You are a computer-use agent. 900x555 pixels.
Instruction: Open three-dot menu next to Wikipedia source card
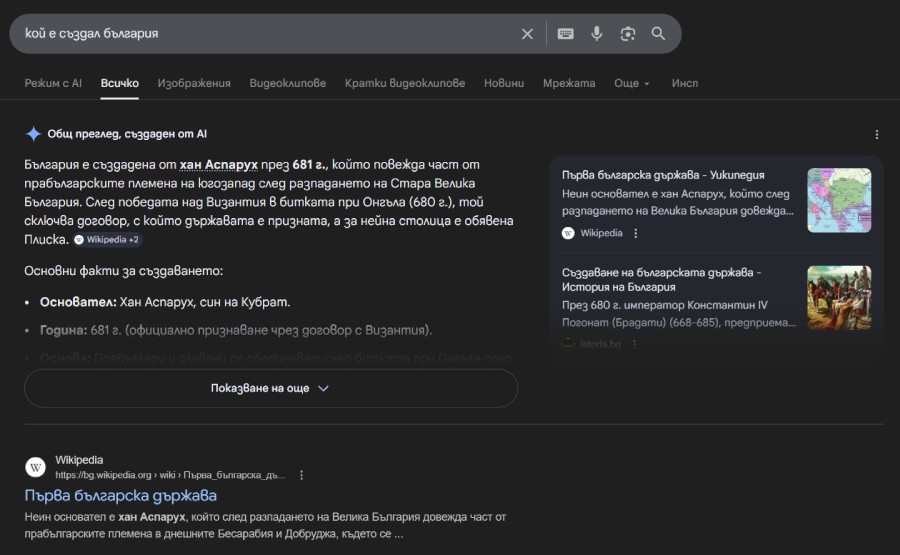tap(635, 233)
